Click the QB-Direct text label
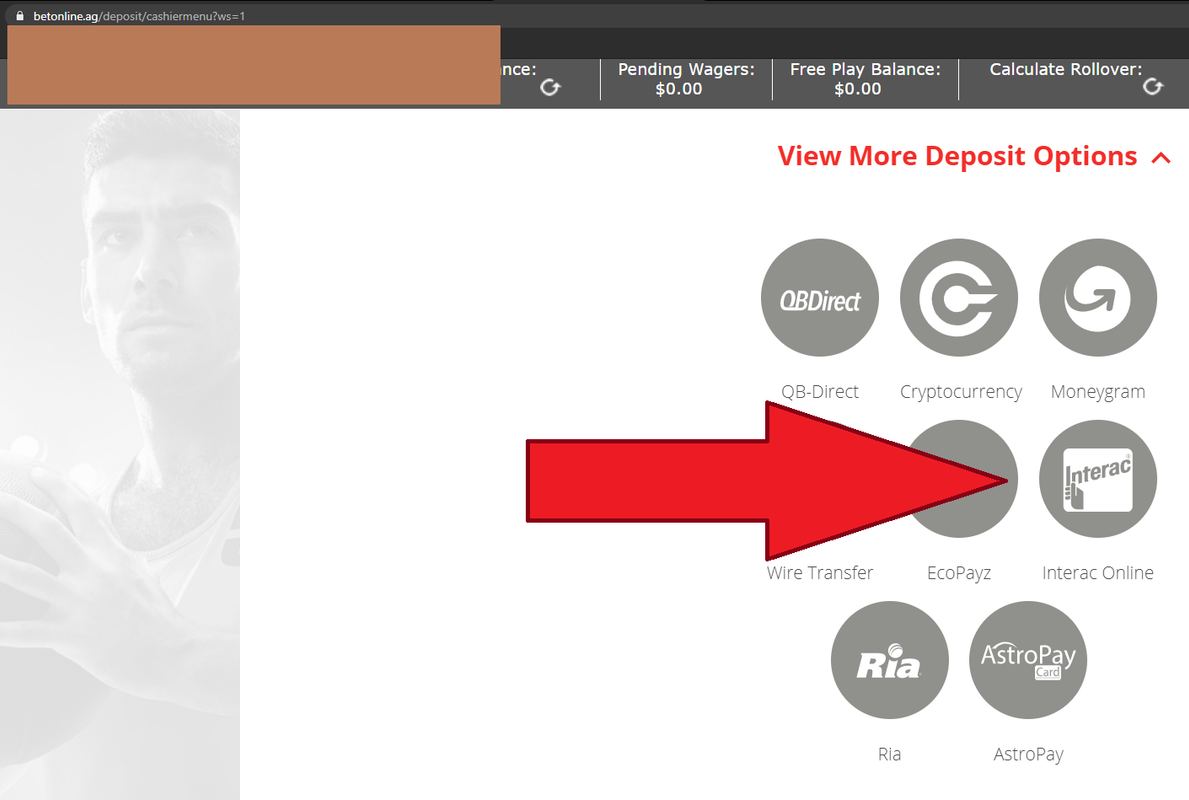 pos(820,391)
